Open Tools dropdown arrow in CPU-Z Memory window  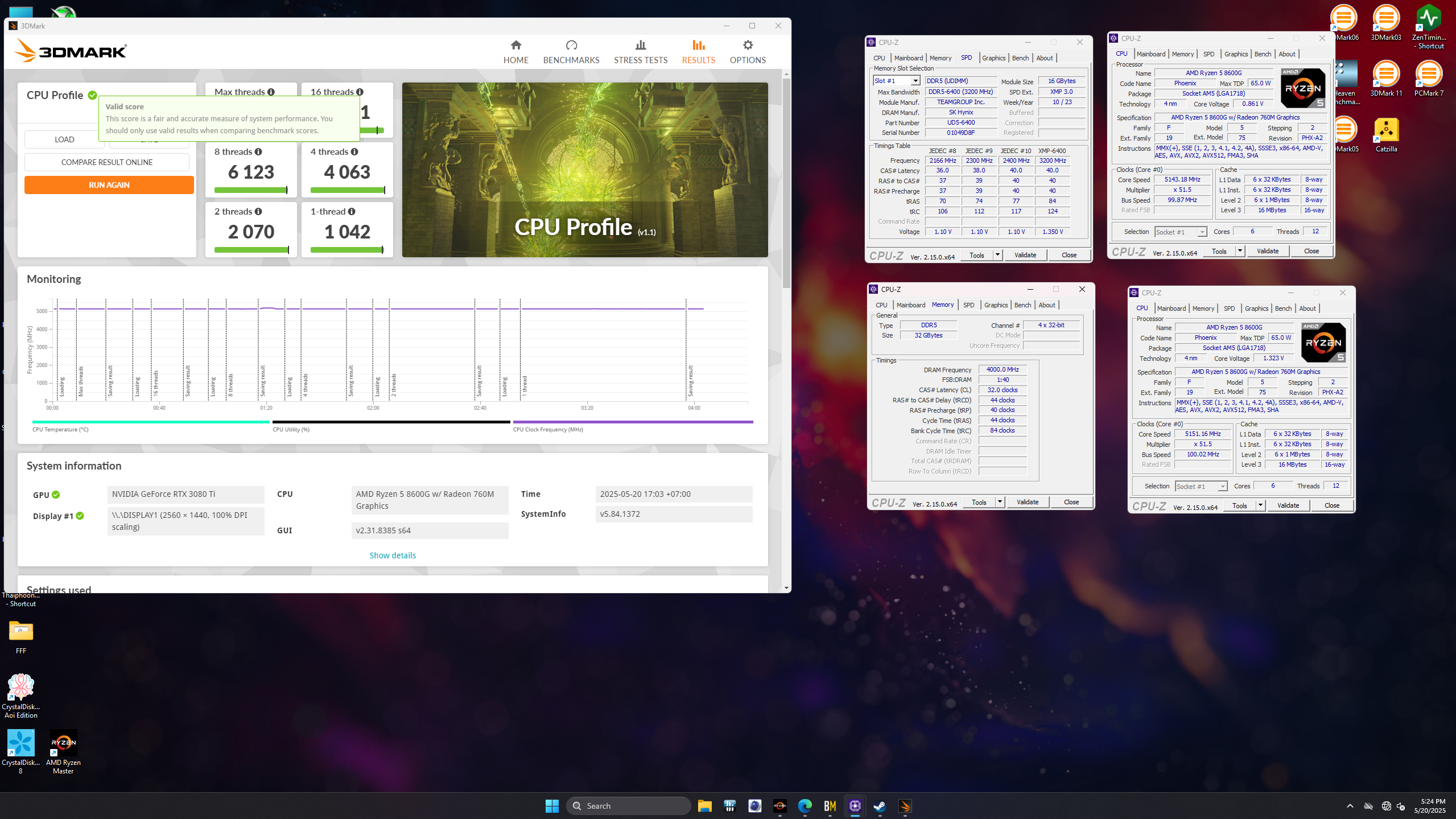click(x=1000, y=502)
